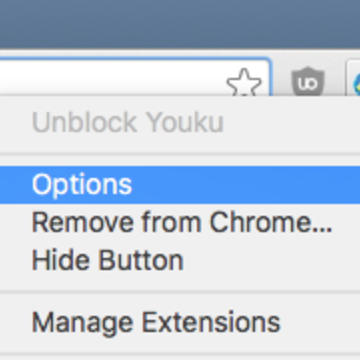Screen dimensions: 360x360
Task: Bookmark this page with the star
Action: 244,83
